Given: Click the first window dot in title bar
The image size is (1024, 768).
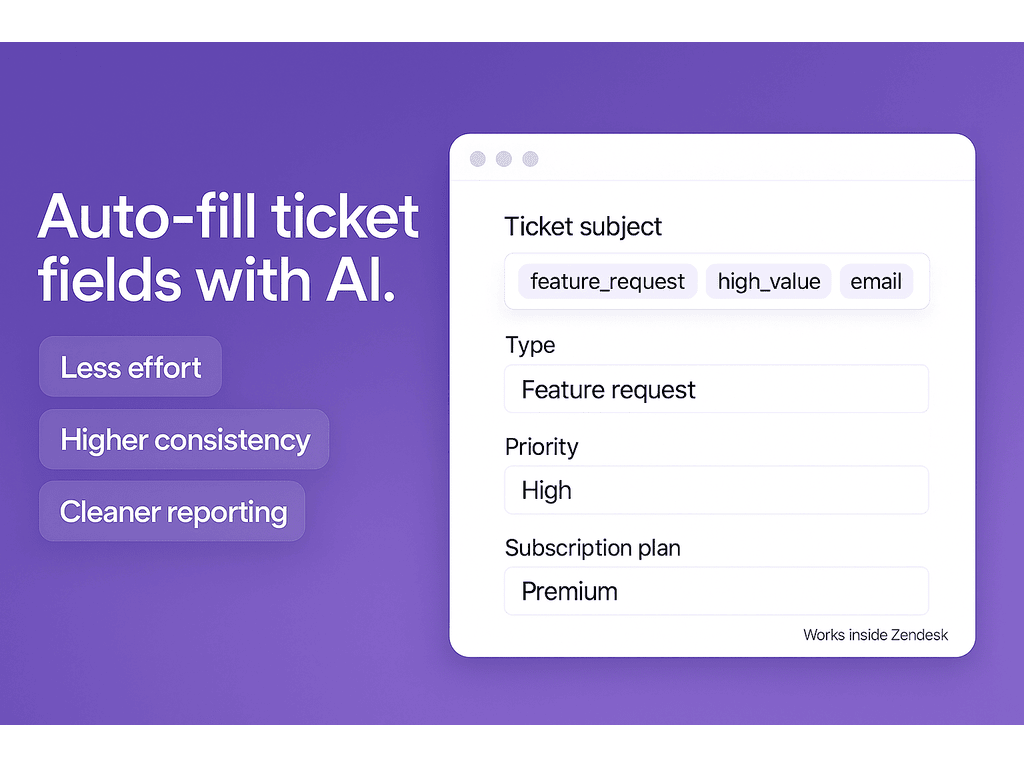Looking at the screenshot, I should [477, 159].
